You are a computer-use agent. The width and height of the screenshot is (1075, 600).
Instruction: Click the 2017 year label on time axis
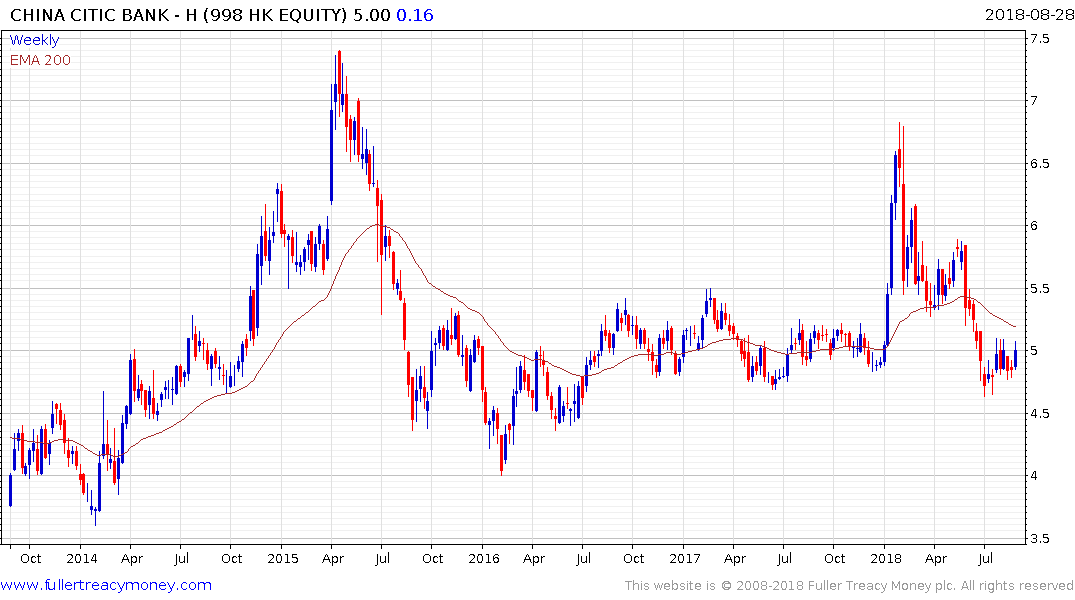coord(685,558)
